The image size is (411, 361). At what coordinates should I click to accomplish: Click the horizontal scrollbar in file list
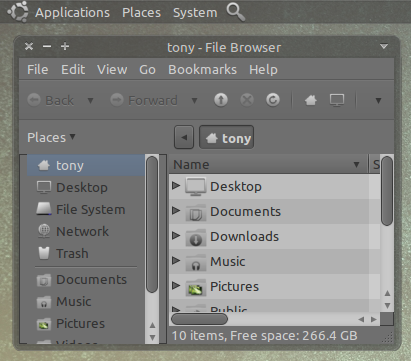click(199, 319)
